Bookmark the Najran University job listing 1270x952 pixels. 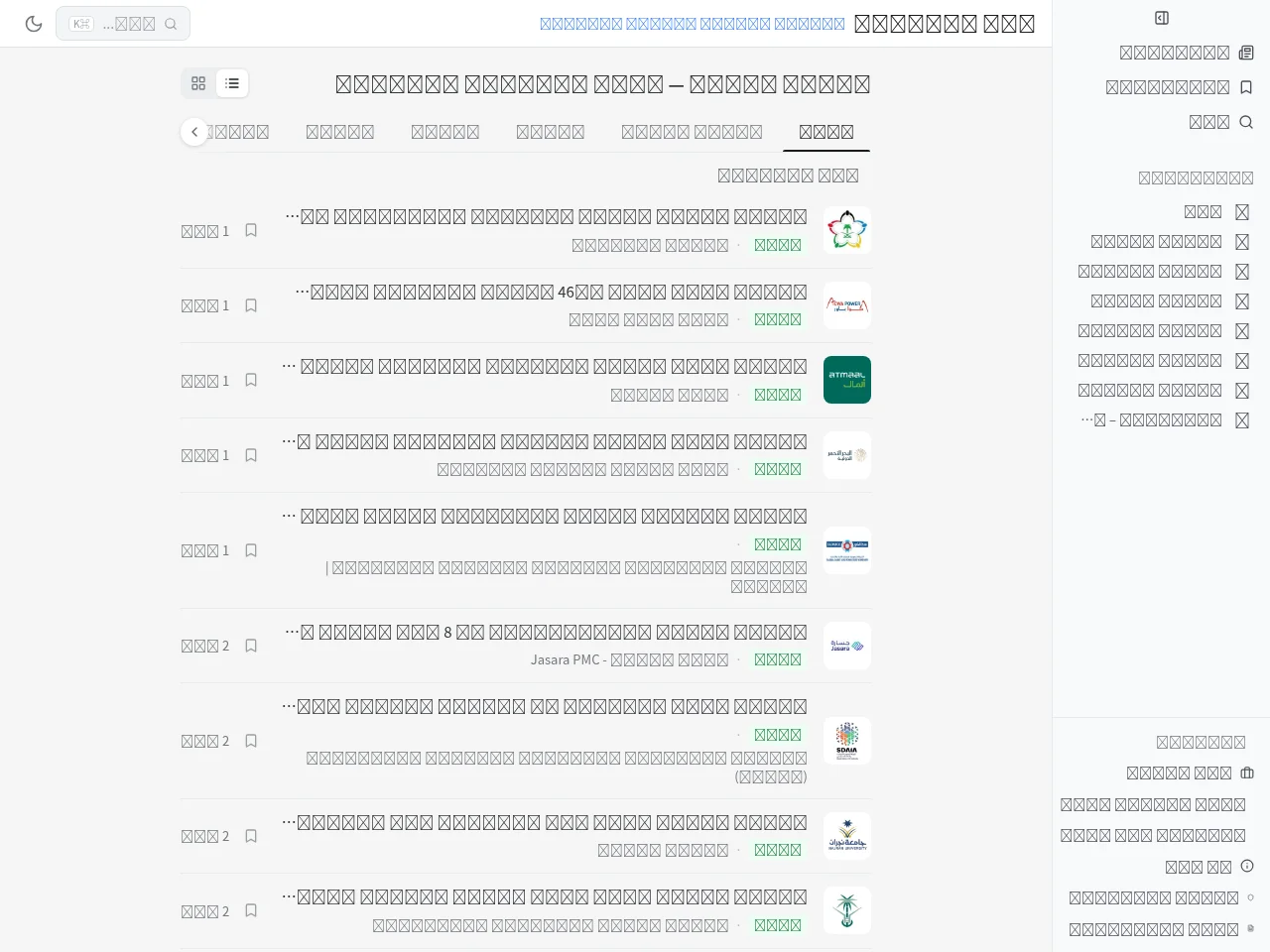[251, 836]
